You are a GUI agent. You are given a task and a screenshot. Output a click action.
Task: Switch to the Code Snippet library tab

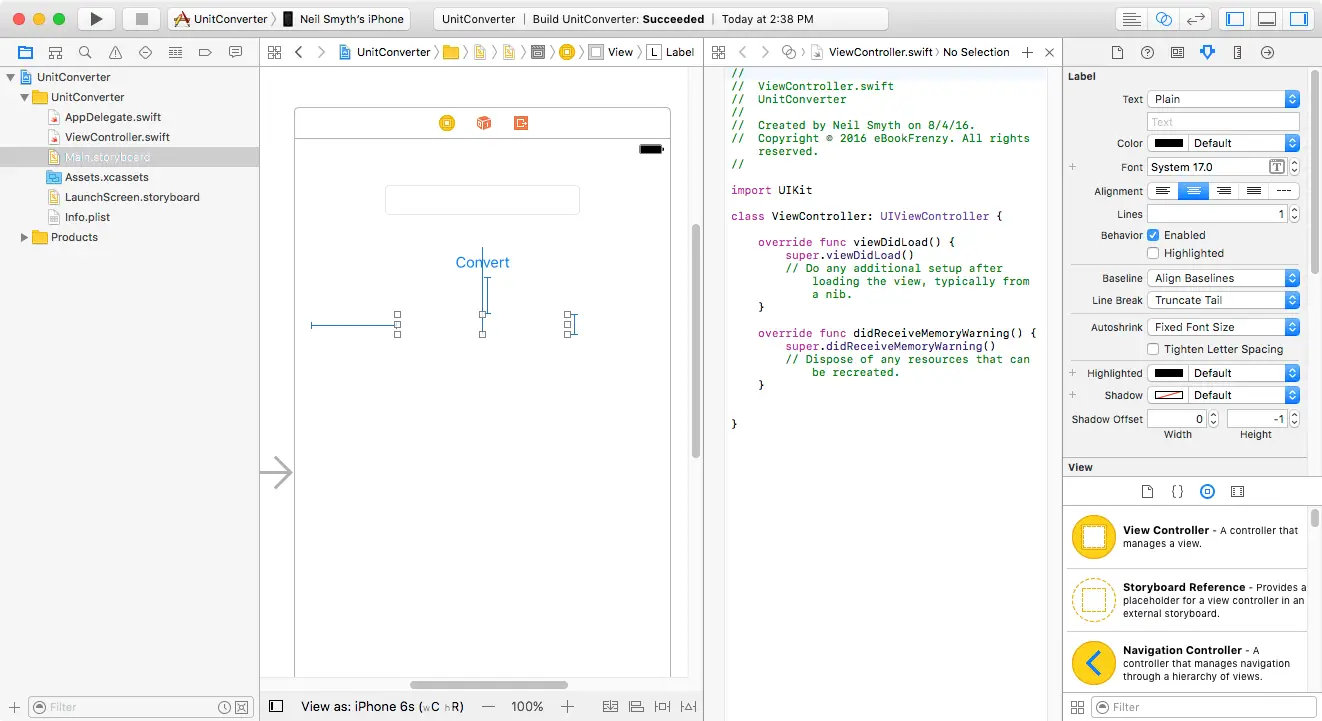click(1177, 491)
